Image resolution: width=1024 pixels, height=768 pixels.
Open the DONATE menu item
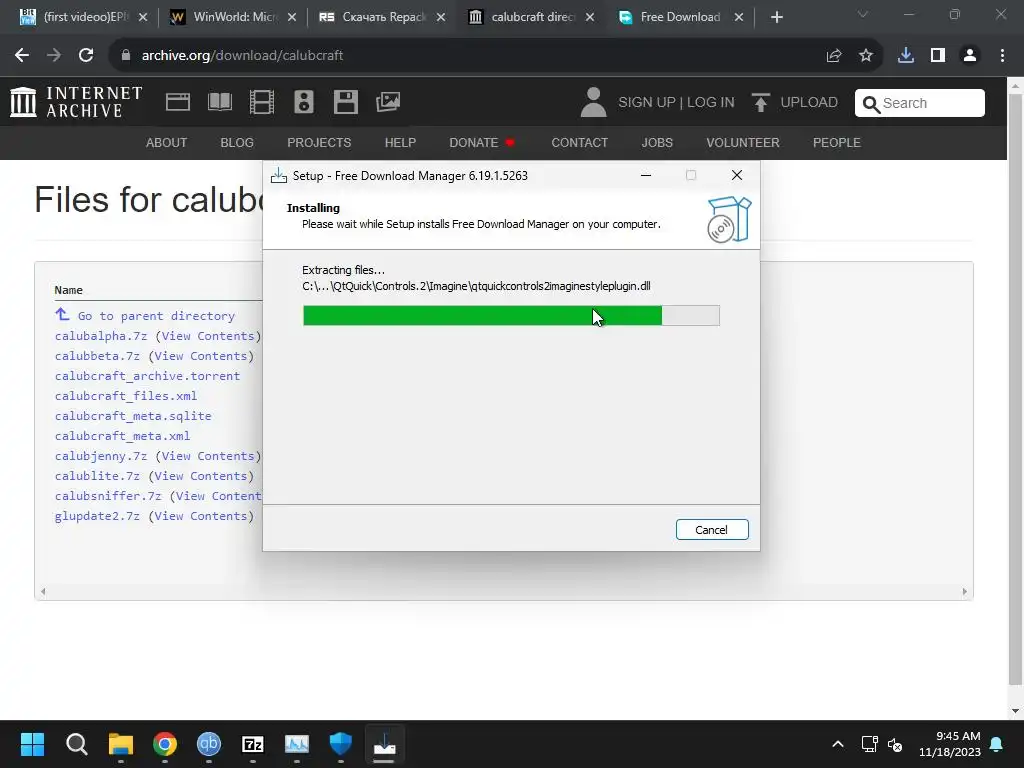coord(481,142)
